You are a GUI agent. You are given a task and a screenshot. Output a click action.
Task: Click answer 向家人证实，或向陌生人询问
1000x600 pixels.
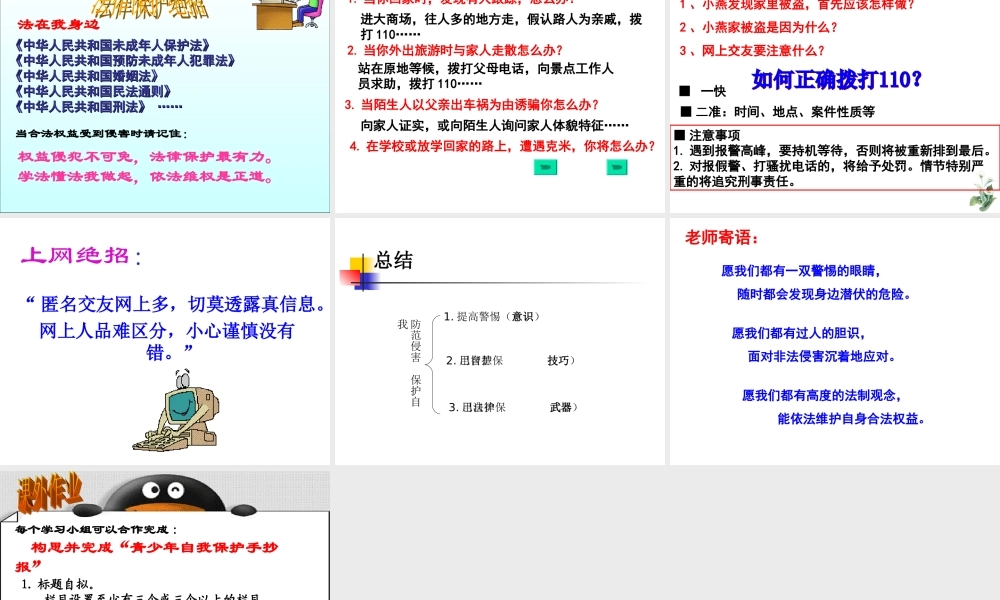(494, 125)
